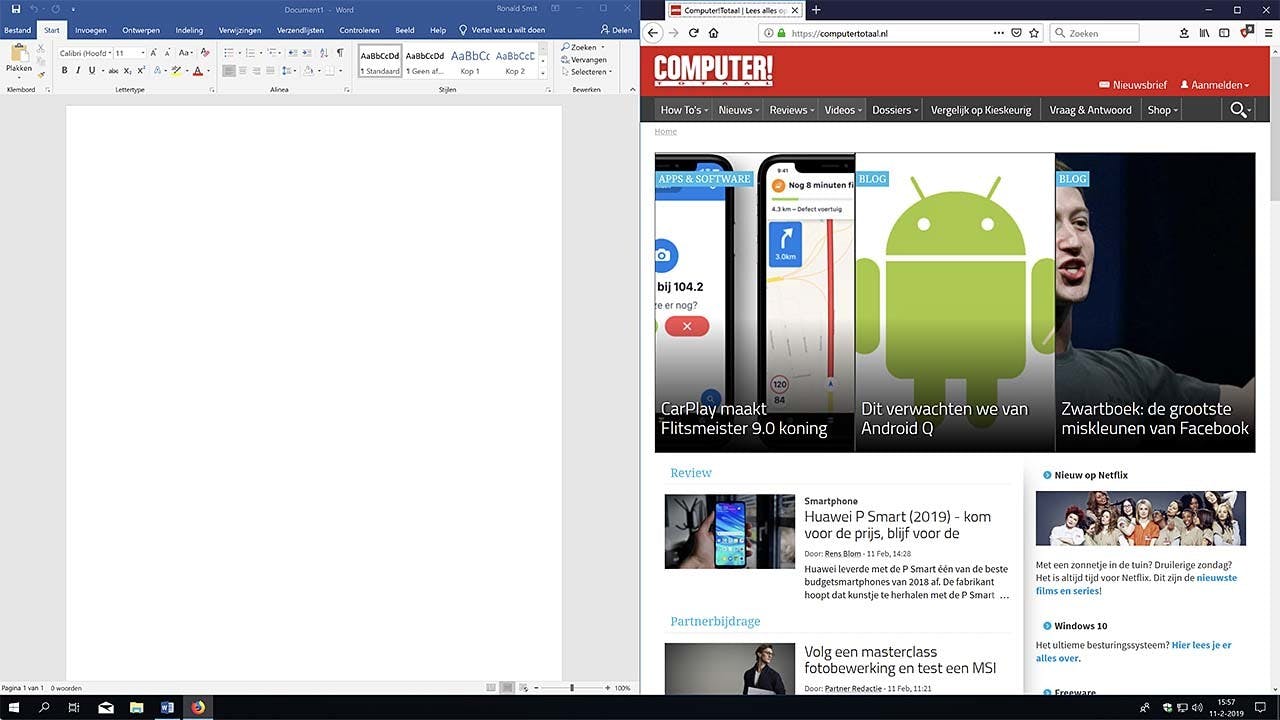Image resolution: width=1280 pixels, height=720 pixels.
Task: Open the Mail app on taskbar
Action: point(106,708)
